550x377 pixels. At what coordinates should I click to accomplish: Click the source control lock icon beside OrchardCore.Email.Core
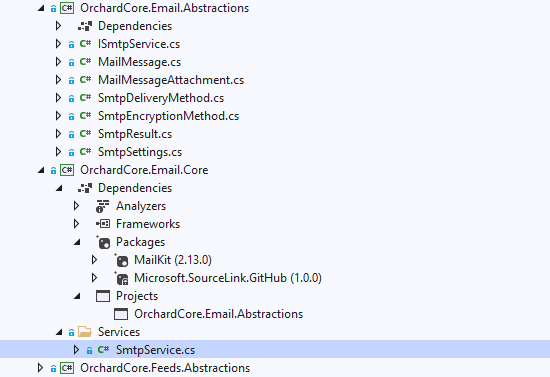click(53, 170)
